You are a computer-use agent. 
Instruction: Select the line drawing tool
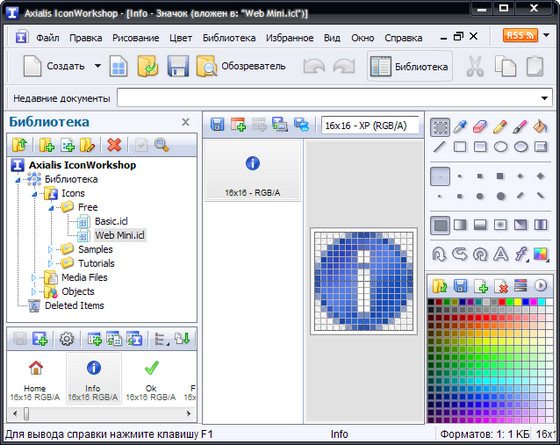click(440, 146)
